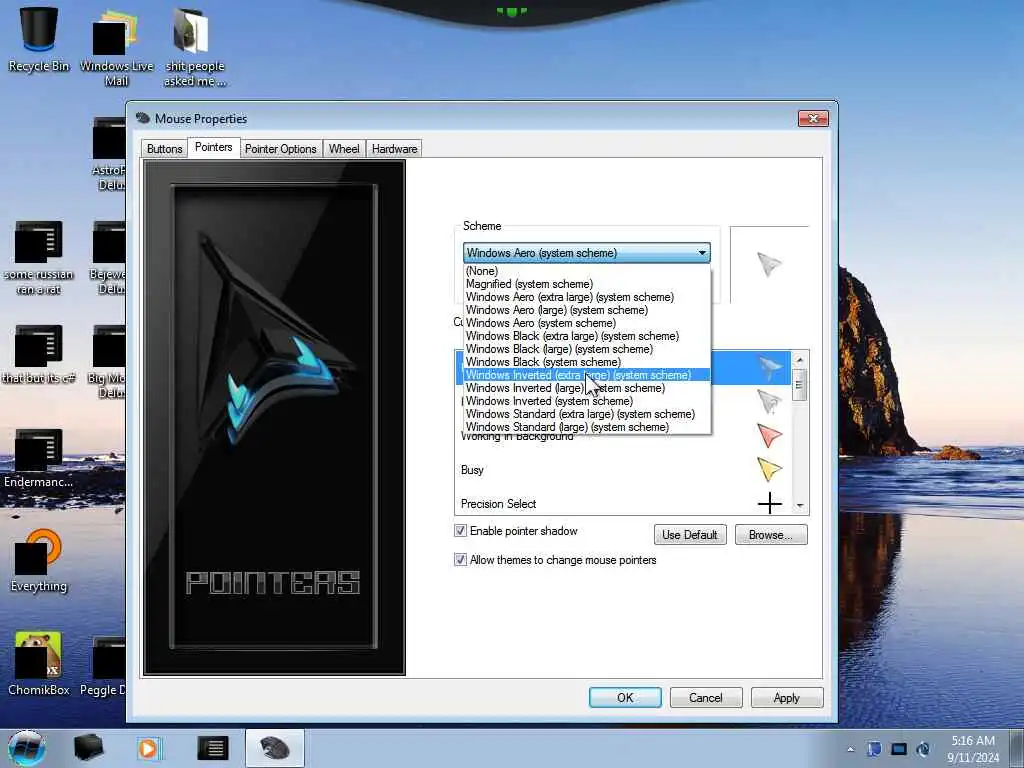The image size is (1024, 768).
Task: Close the Mouse Properties dialog
Action: 813,118
